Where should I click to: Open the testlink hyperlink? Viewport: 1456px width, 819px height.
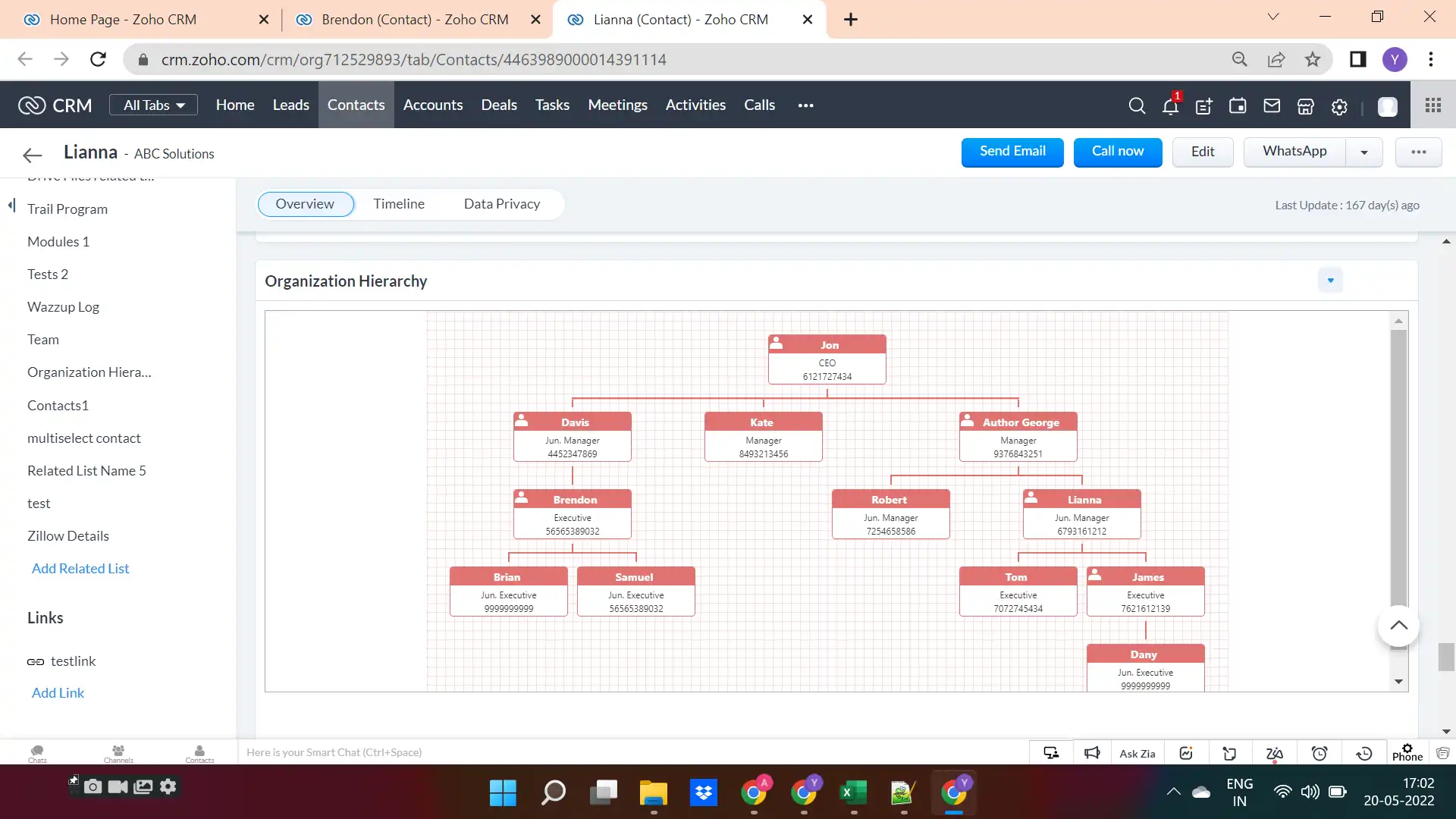click(73, 661)
